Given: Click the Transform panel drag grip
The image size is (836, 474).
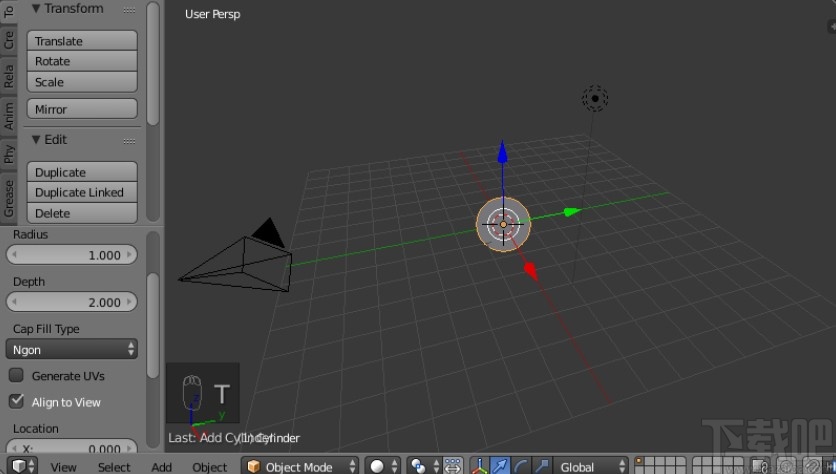Looking at the screenshot, I should tap(129, 10).
